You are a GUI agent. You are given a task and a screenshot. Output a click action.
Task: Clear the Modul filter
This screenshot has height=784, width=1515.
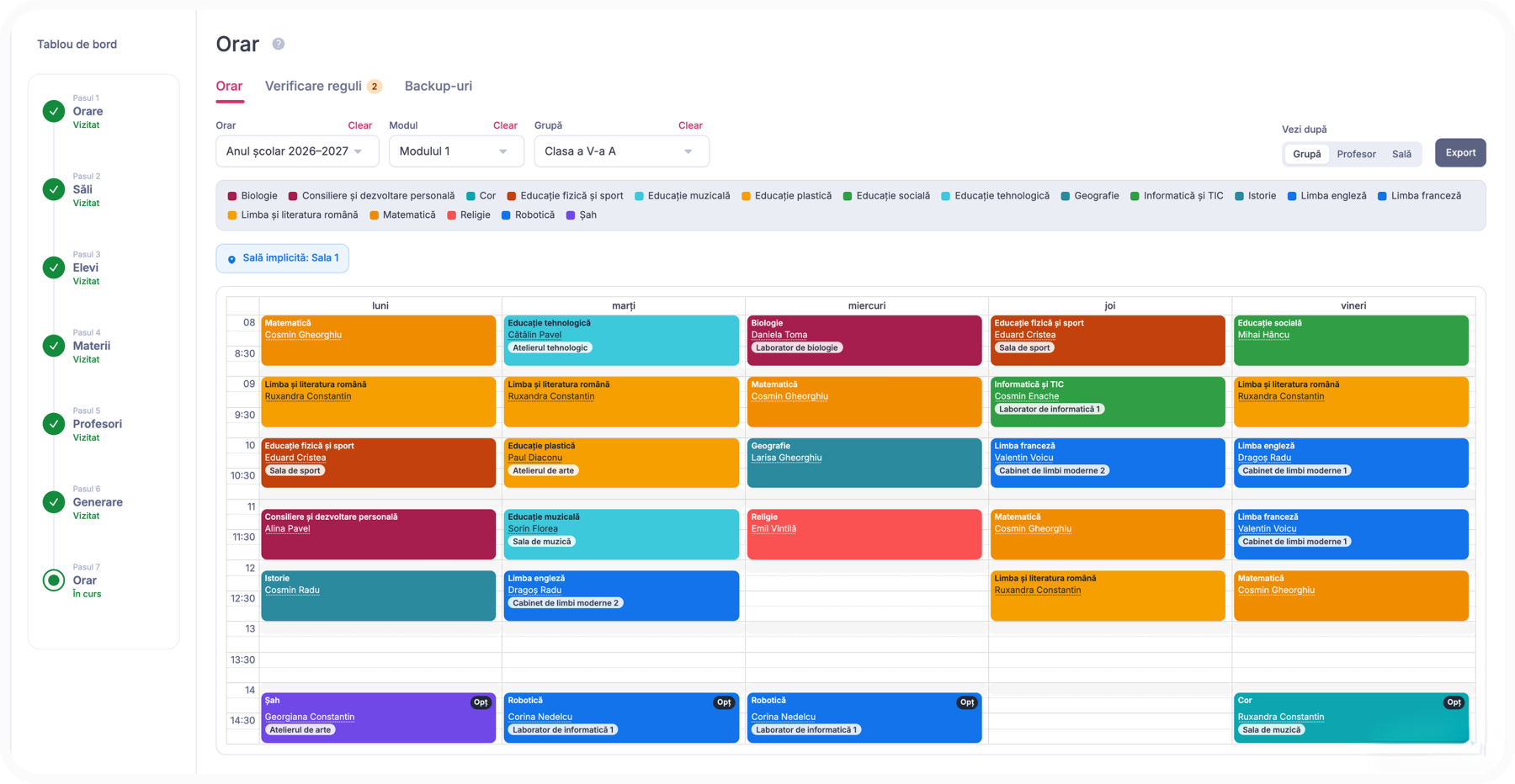point(505,125)
